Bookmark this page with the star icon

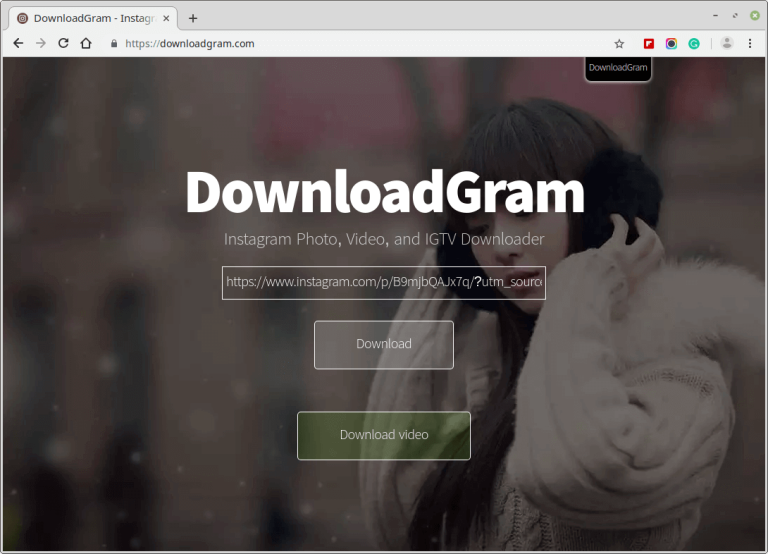pos(619,44)
